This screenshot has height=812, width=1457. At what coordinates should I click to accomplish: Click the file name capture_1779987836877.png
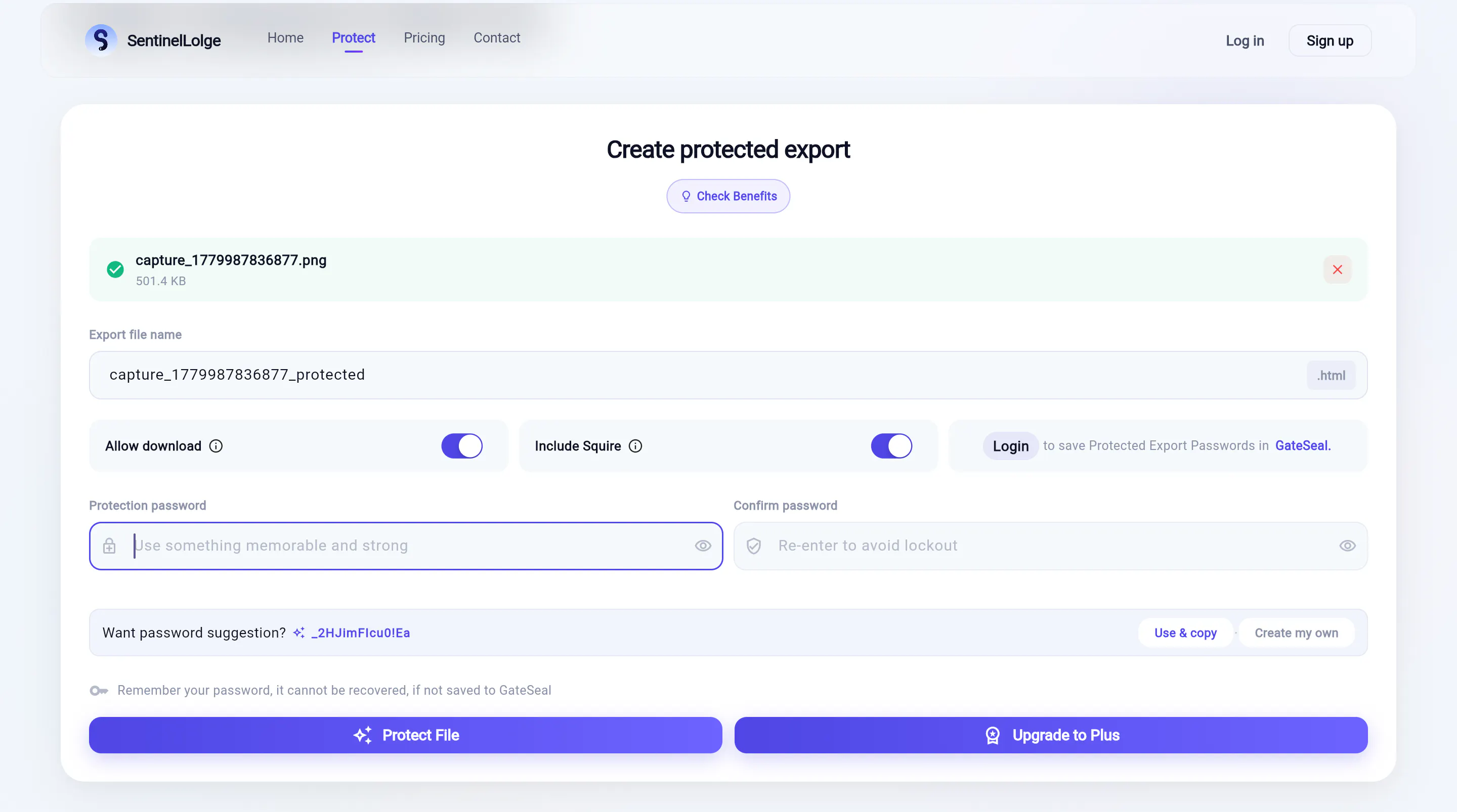(231, 260)
